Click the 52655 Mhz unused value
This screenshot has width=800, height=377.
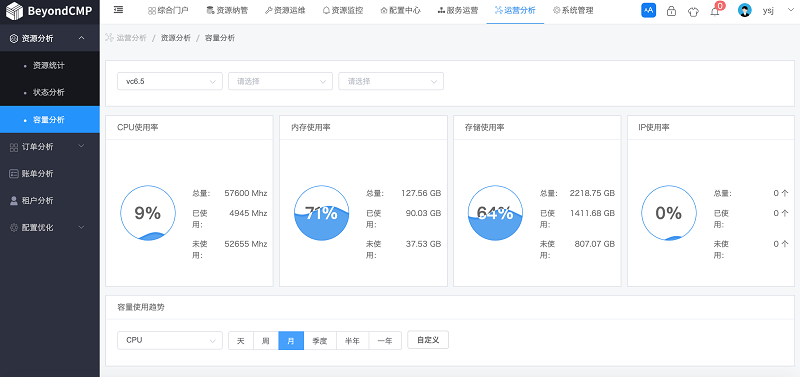pyautogui.click(x=246, y=244)
